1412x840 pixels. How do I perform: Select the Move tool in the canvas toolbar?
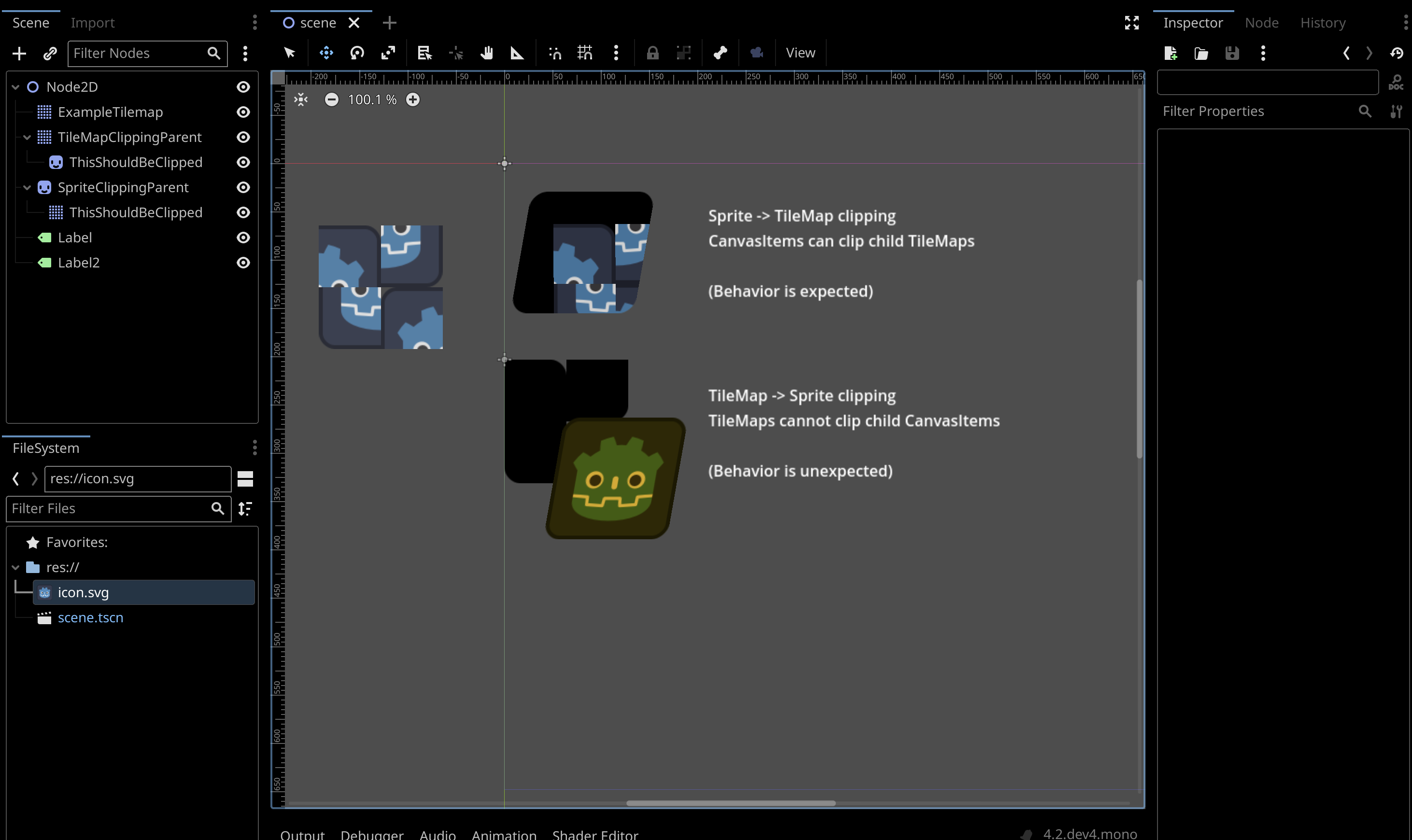point(325,53)
